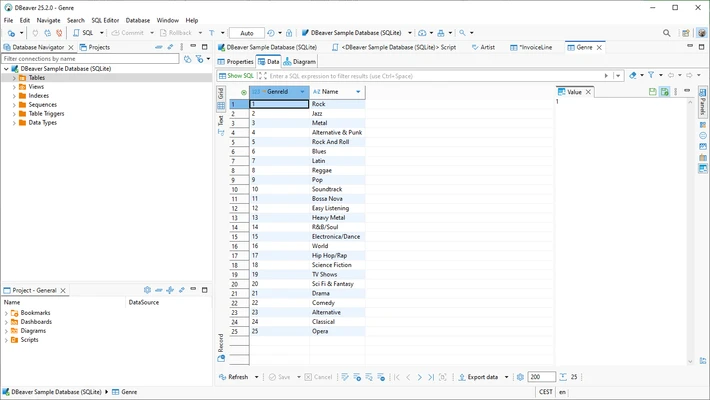This screenshot has height=400, width=710.
Task: Click the Show SQL button
Action: (236, 76)
